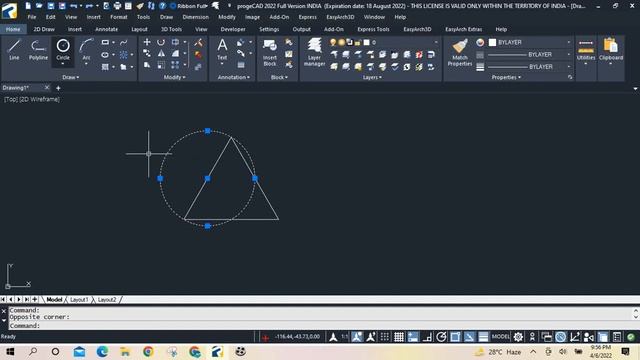
Task: Expand the Annotation panel
Action: 234,77
